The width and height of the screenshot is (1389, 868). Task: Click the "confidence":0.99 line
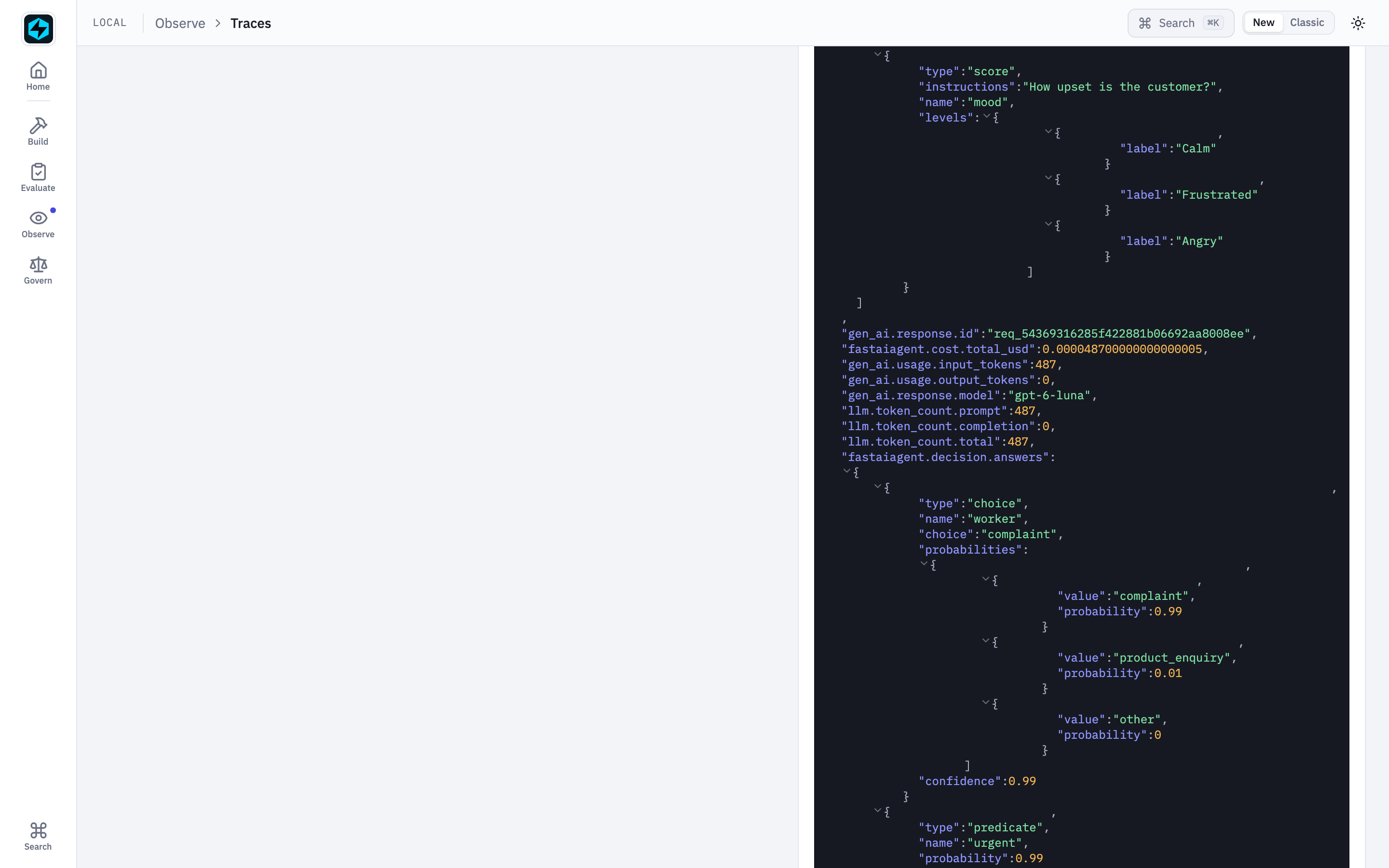tap(978, 781)
